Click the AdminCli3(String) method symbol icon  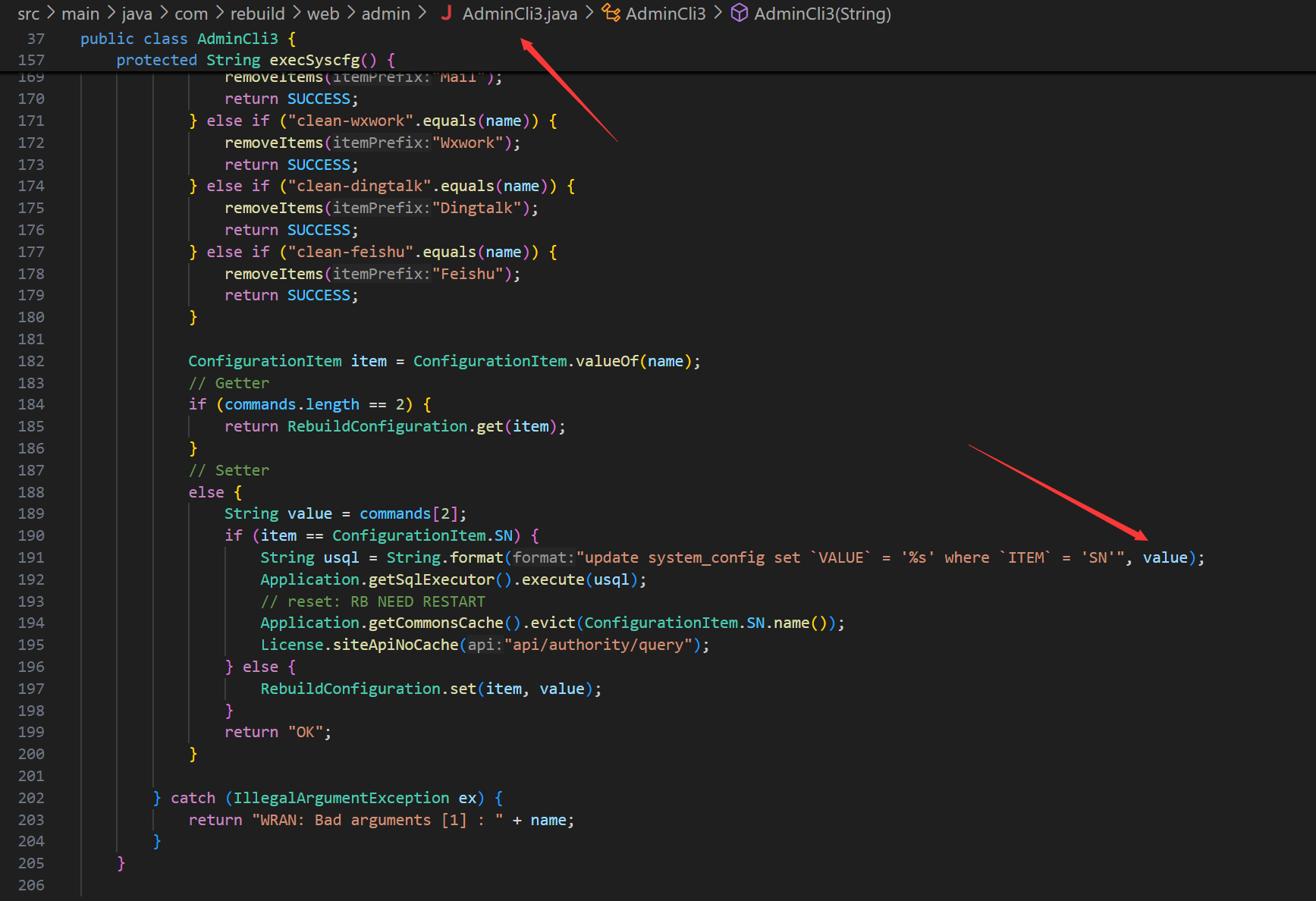[739, 13]
